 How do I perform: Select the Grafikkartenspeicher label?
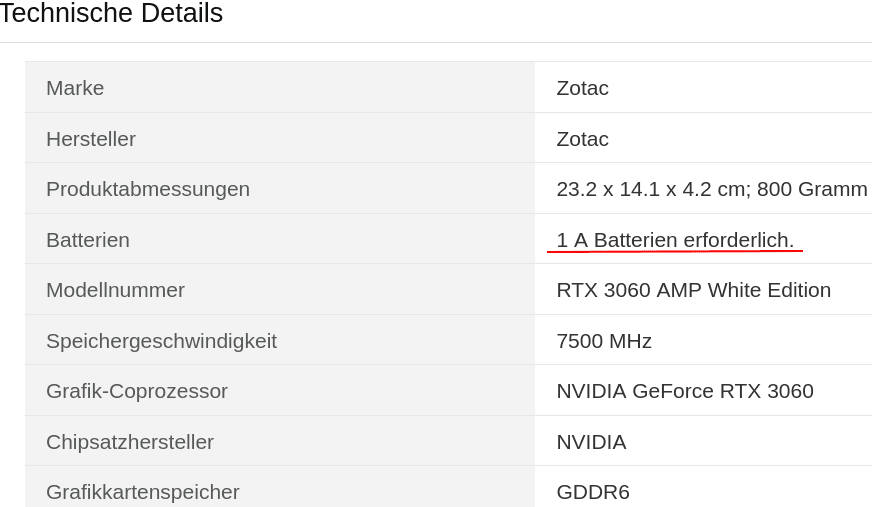coord(142,493)
